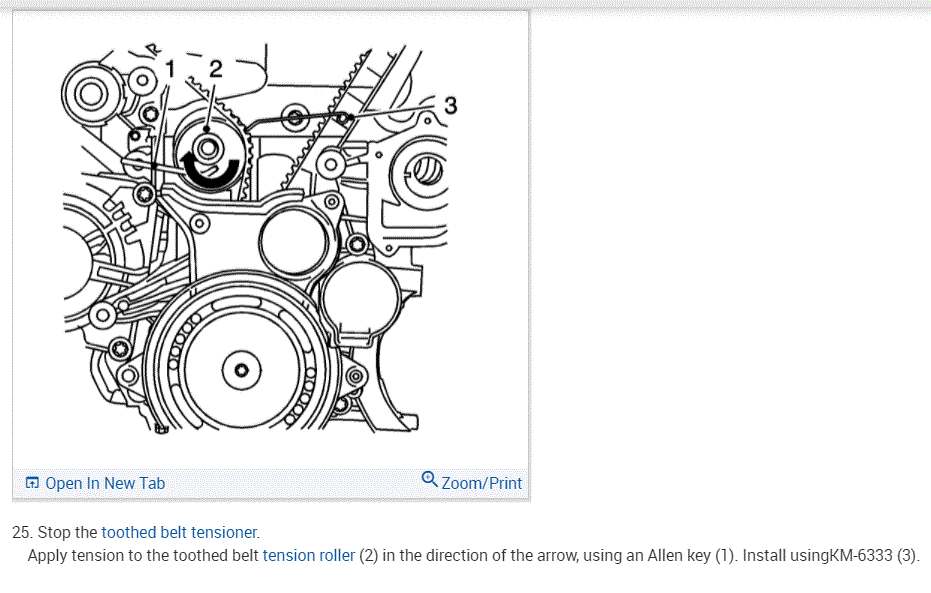Follow the tension roller link
The width and height of the screenshot is (931, 593).
coord(309,556)
